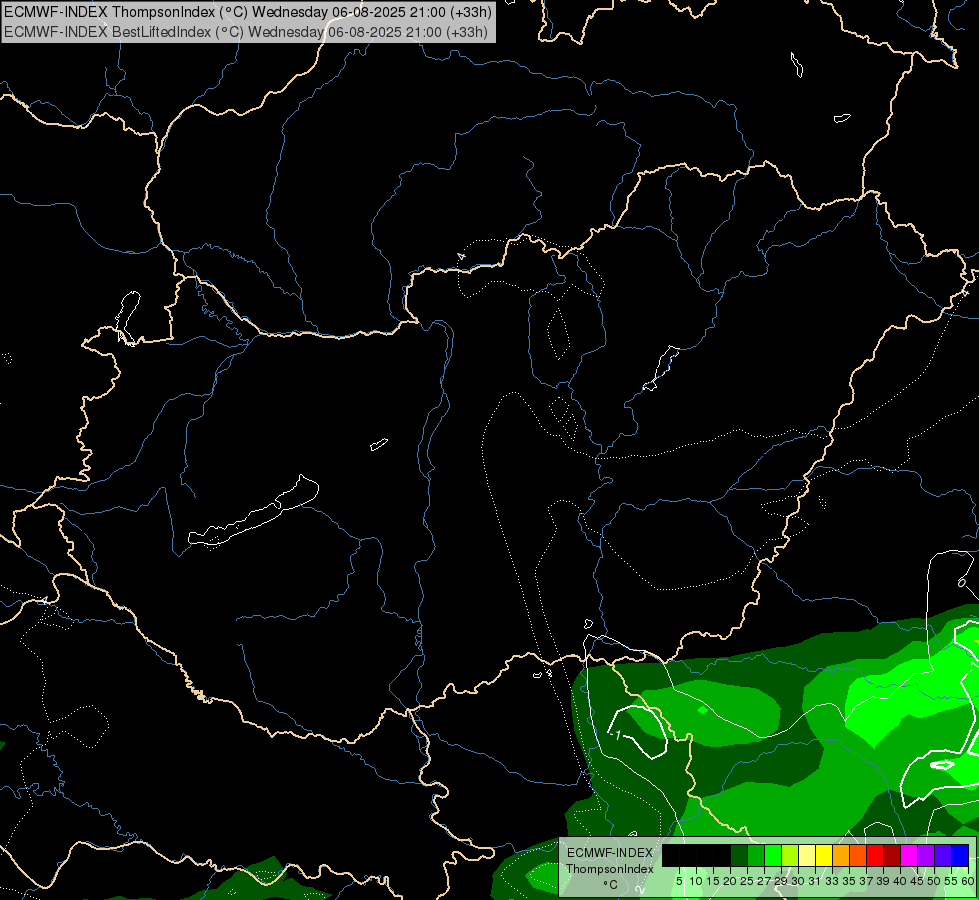979x900 pixels.
Task: Click the ThompsonIndex legend label
Action: [610, 869]
